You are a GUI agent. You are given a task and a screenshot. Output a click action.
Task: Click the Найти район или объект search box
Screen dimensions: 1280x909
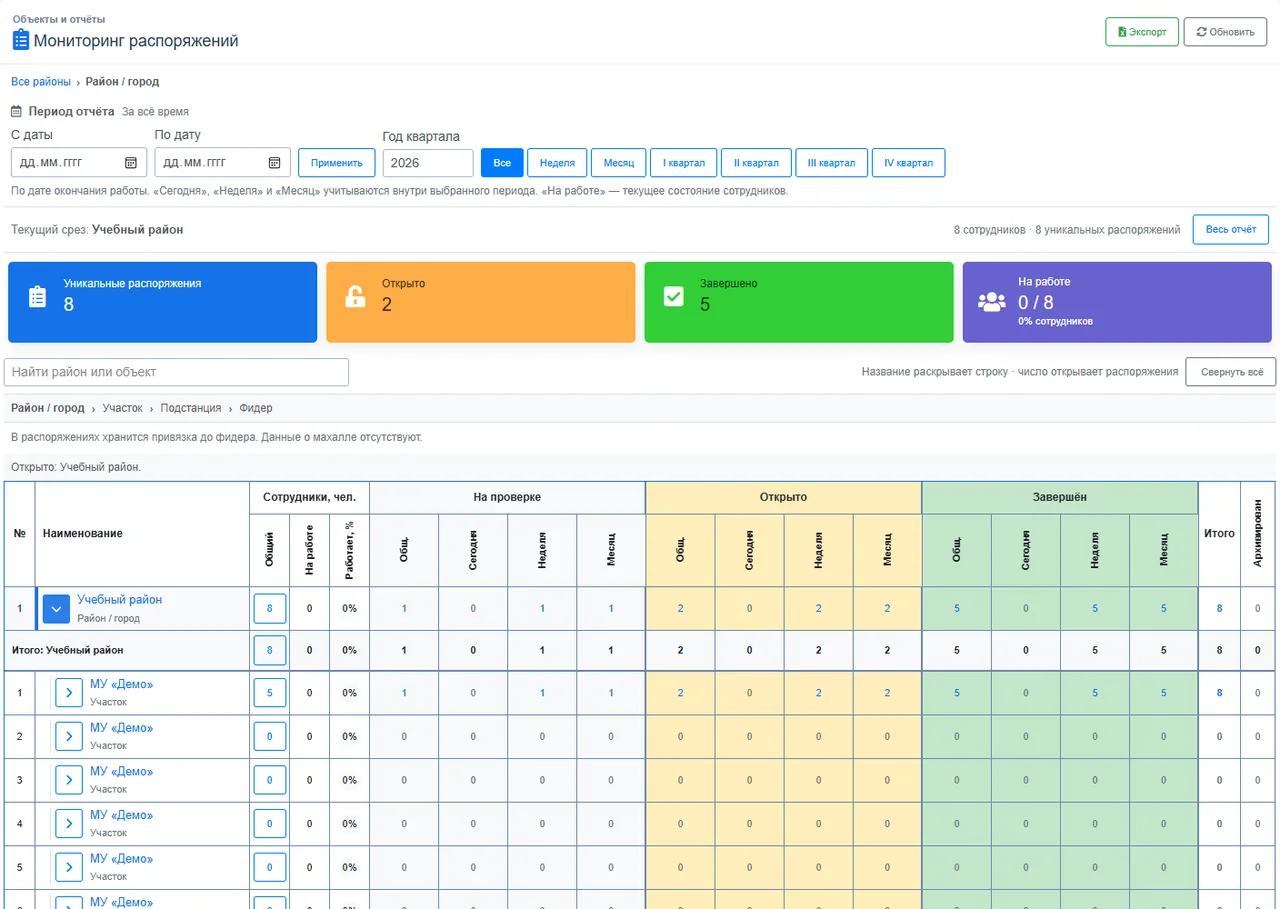(x=176, y=372)
